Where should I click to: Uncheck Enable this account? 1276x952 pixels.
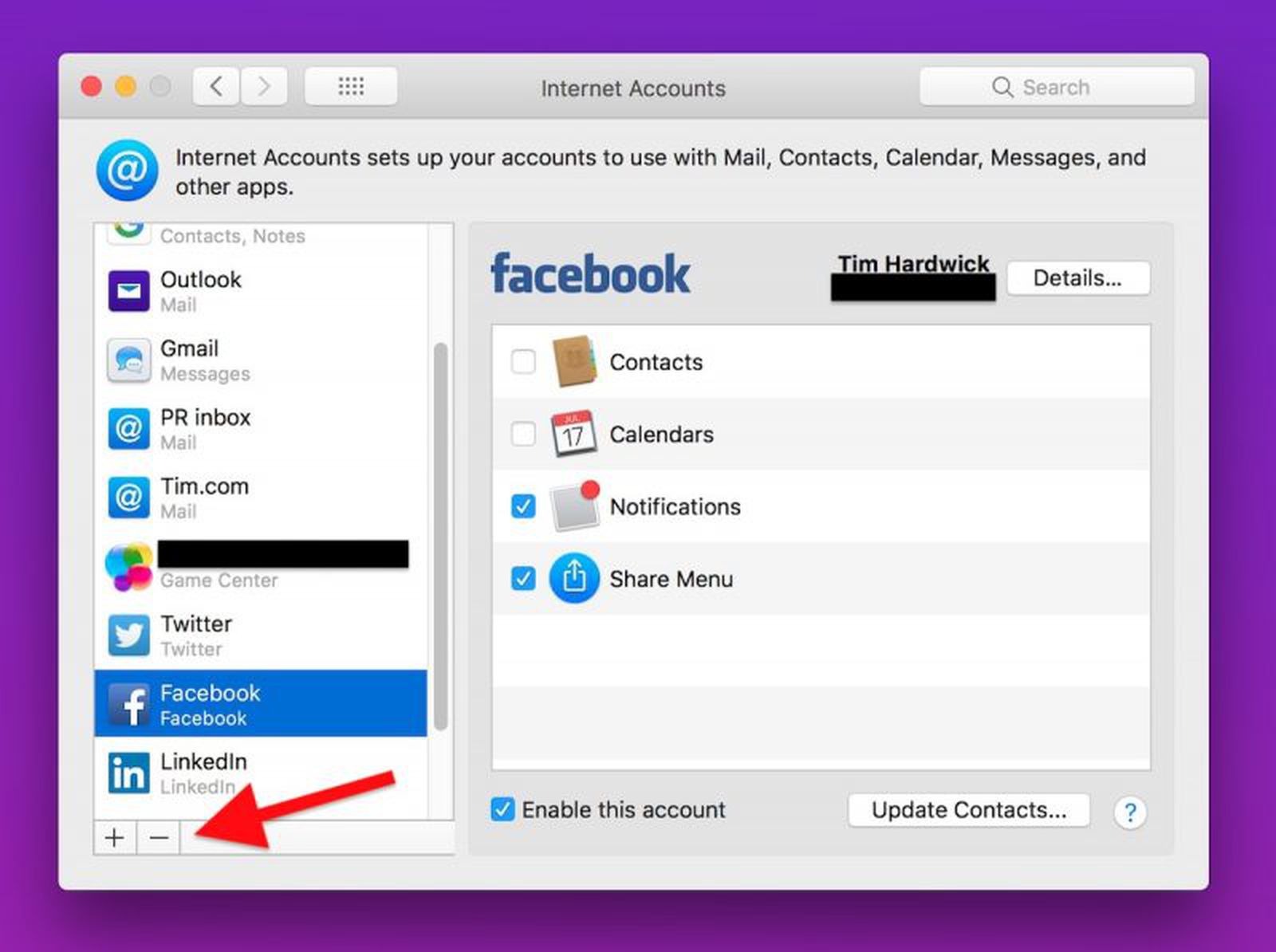pos(502,810)
